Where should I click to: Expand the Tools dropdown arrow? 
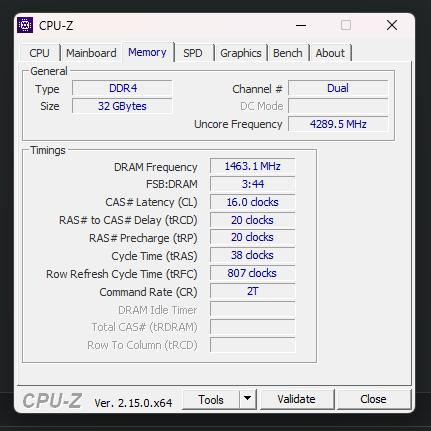coord(247,399)
